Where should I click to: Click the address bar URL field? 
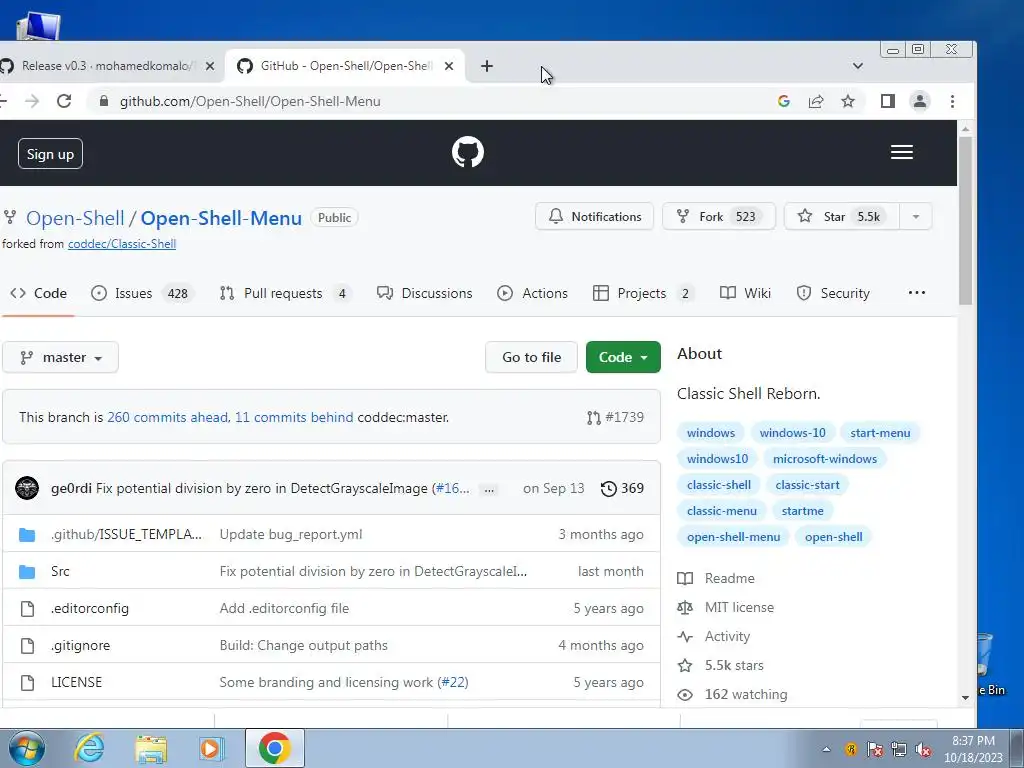pos(431,101)
